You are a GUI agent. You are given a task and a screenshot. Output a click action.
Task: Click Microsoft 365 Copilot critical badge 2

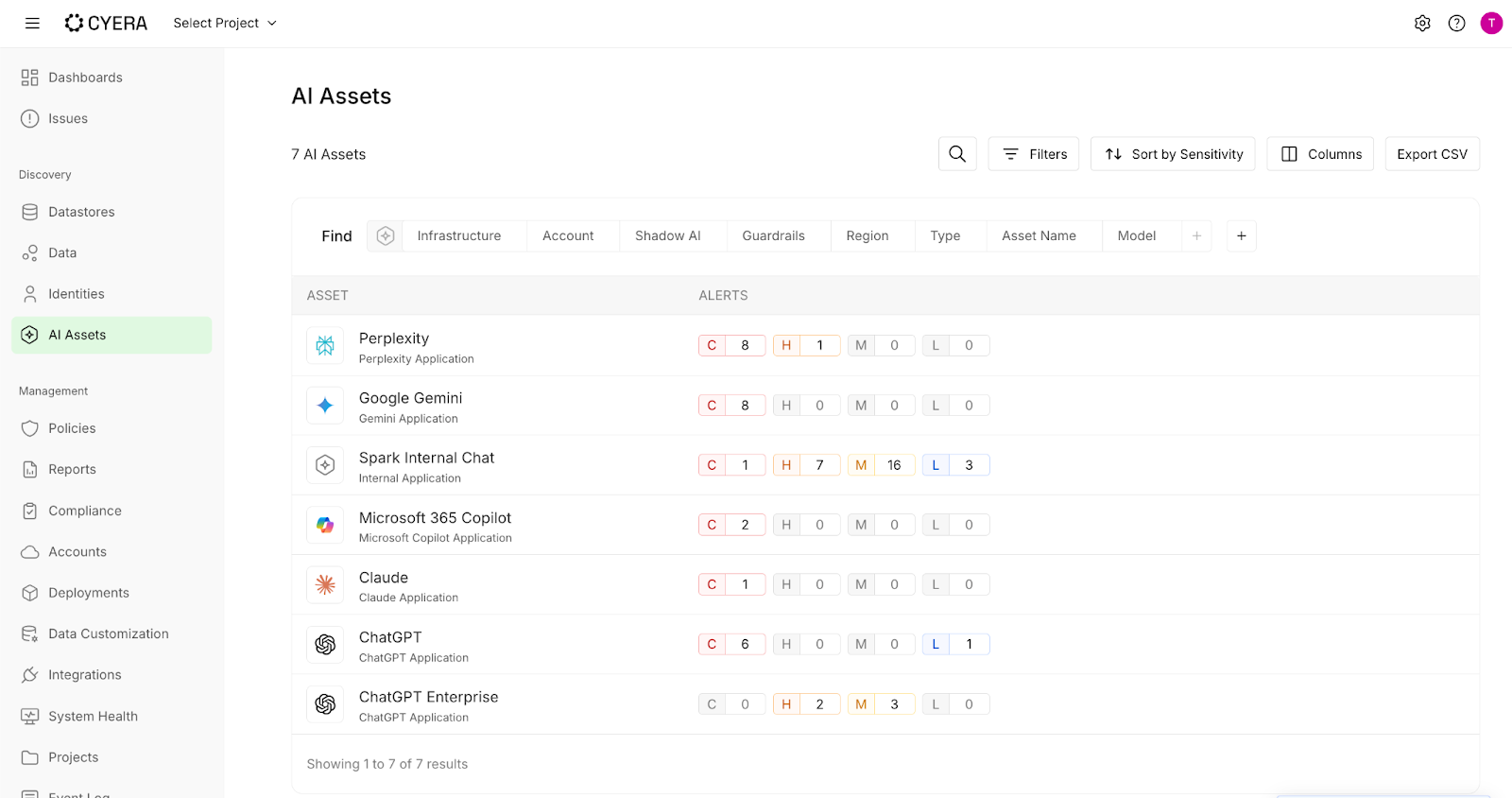731,525
